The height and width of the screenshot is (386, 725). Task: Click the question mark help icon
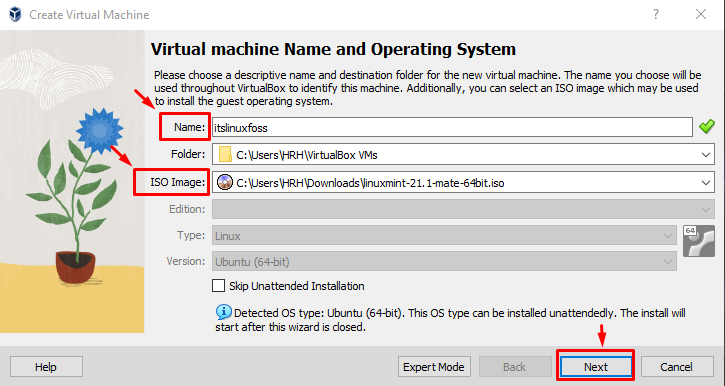tap(656, 14)
